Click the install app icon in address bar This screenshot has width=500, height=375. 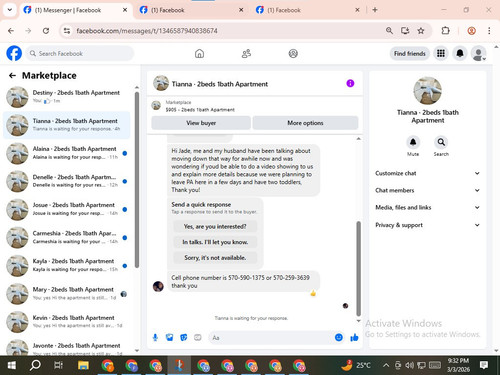click(405, 31)
